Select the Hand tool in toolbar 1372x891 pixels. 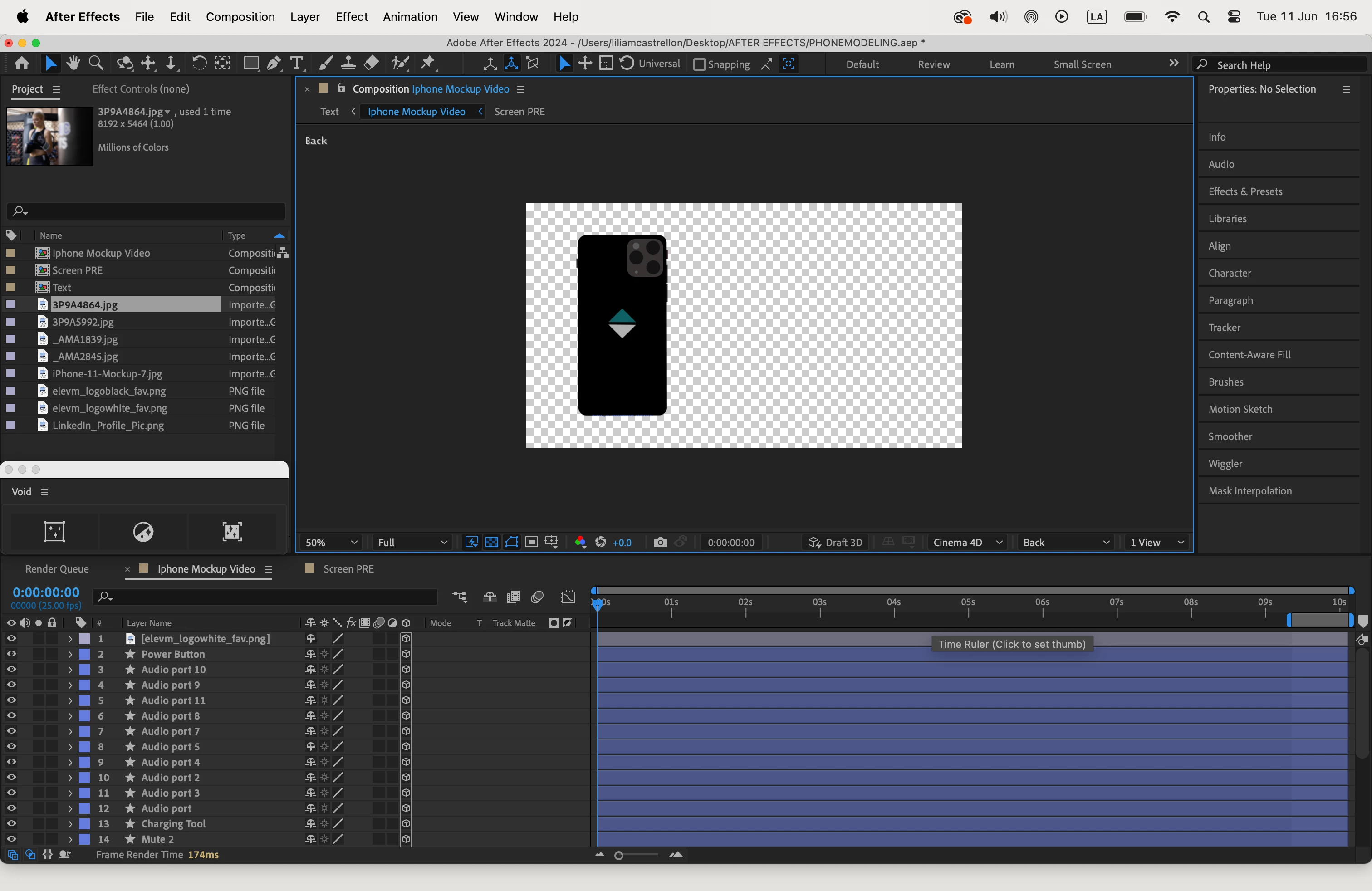coord(73,64)
